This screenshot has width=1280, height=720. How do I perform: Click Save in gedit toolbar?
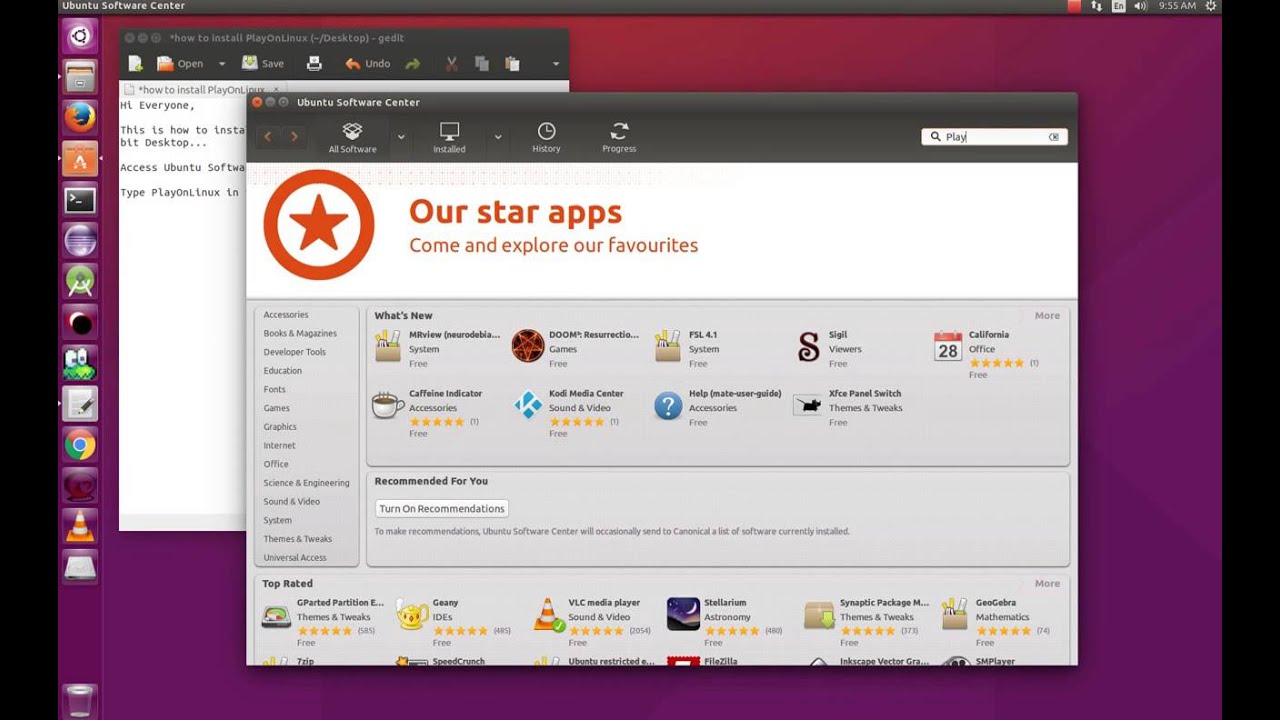click(262, 64)
